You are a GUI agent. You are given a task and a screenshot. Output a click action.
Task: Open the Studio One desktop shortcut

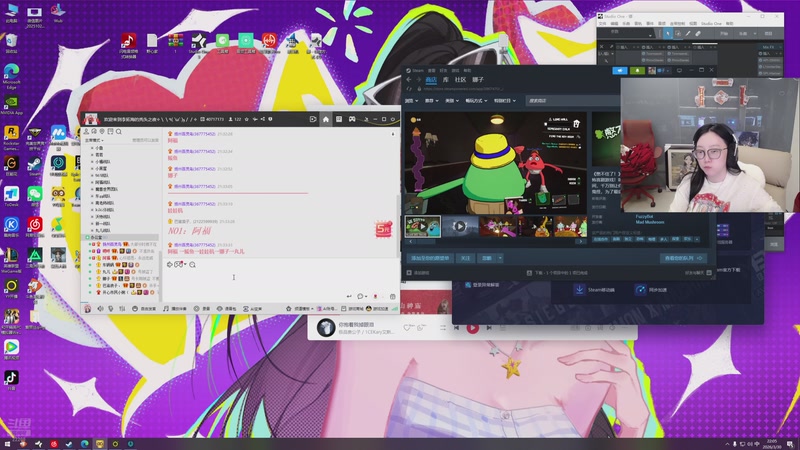coord(198,43)
